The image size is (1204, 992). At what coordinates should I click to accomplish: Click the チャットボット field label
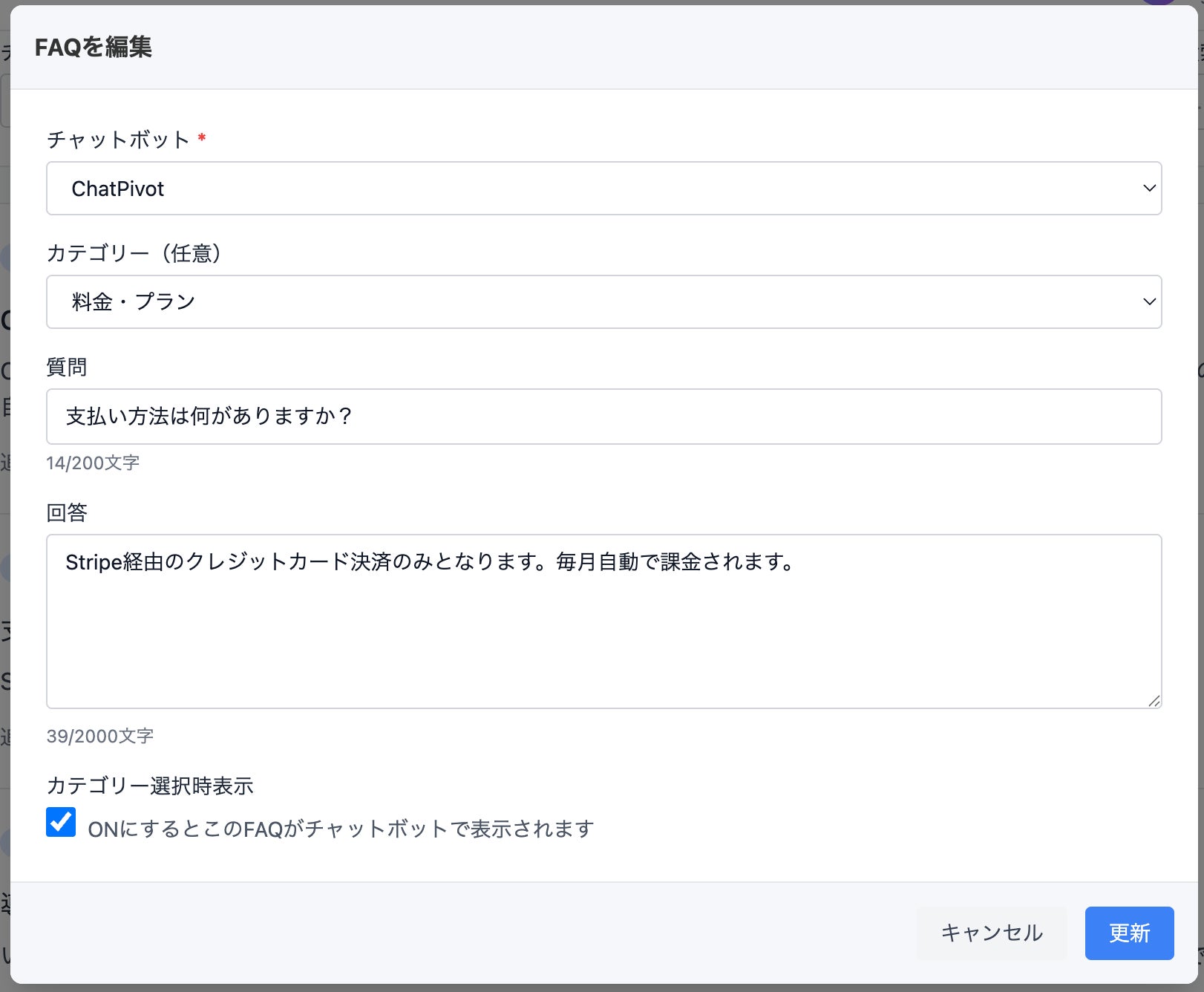(118, 140)
